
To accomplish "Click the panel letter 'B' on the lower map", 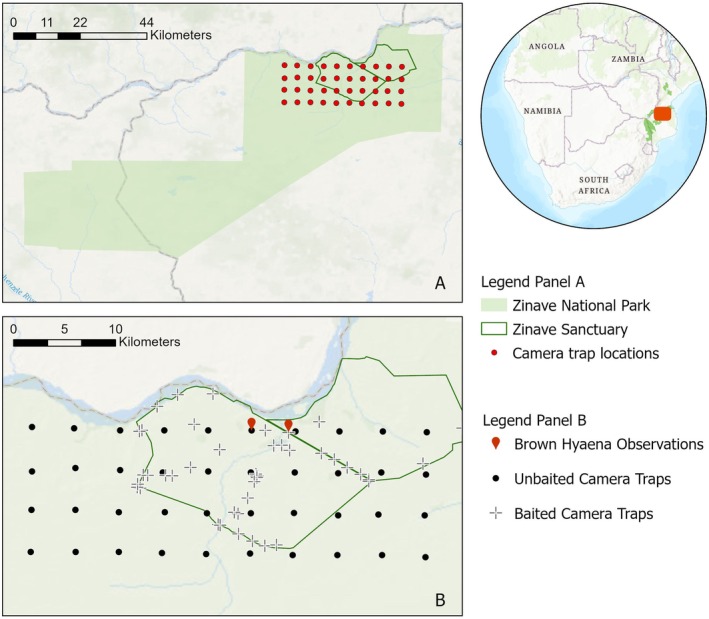I will pyautogui.click(x=440, y=600).
